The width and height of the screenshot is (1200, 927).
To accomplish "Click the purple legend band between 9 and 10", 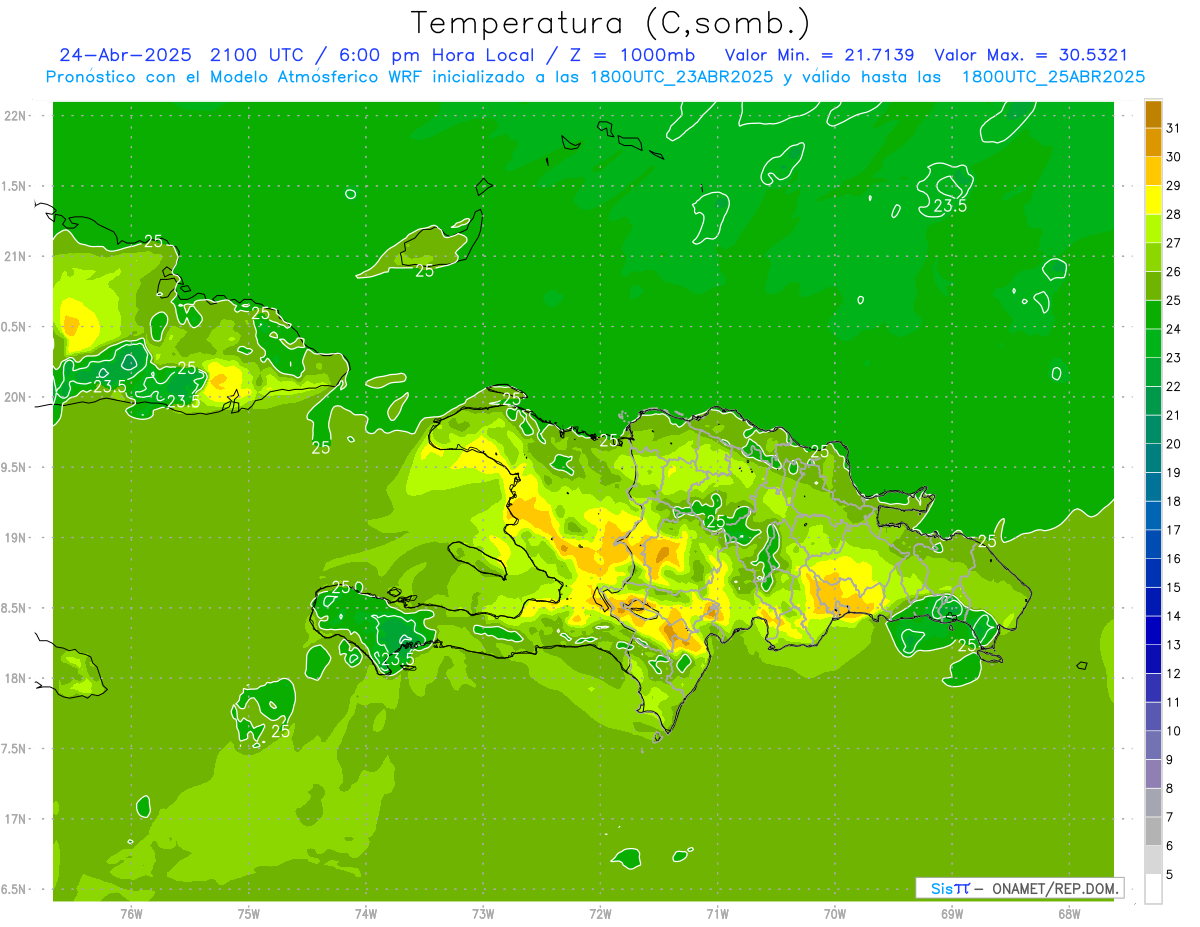I will tap(1154, 745).
